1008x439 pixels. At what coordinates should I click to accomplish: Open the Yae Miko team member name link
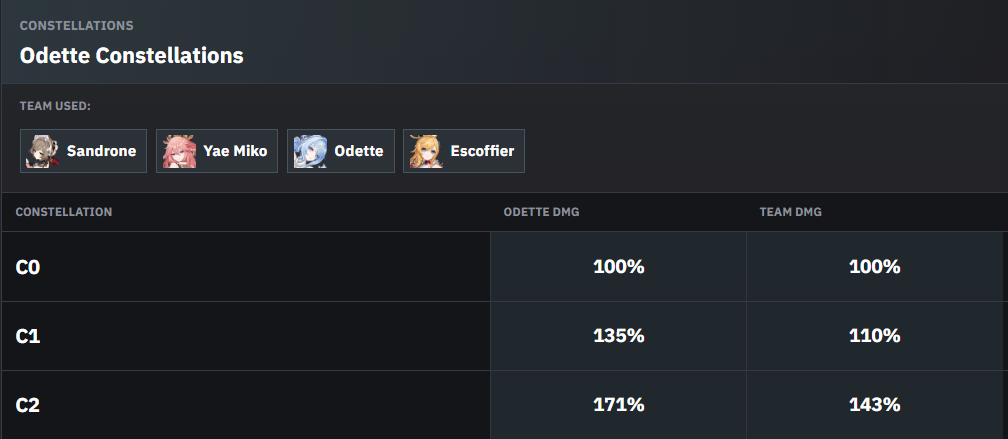235,151
